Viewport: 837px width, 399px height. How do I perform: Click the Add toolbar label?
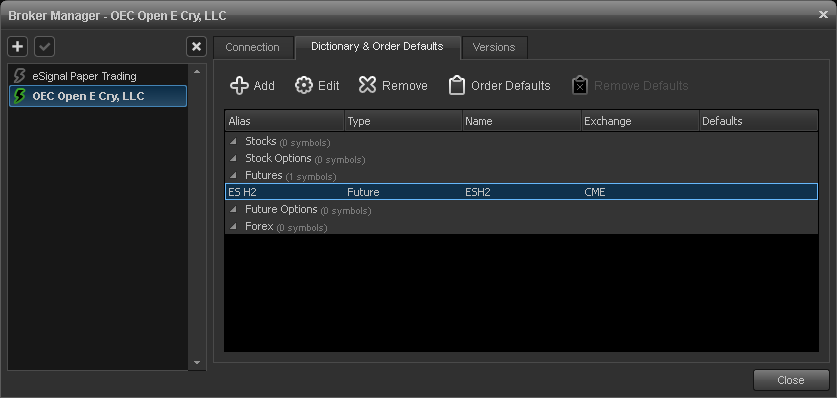264,86
